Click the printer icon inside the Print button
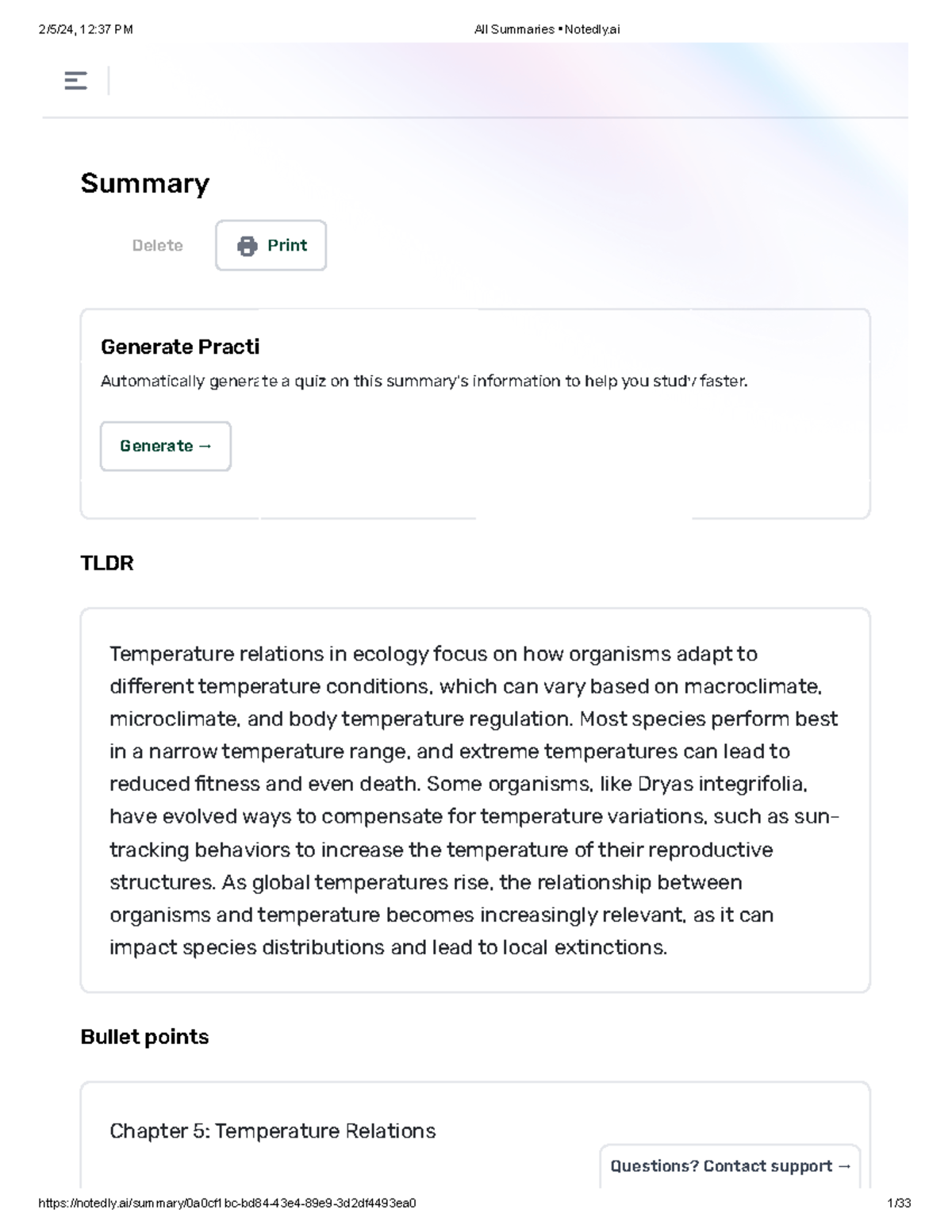The image size is (952, 1232). coord(248,245)
